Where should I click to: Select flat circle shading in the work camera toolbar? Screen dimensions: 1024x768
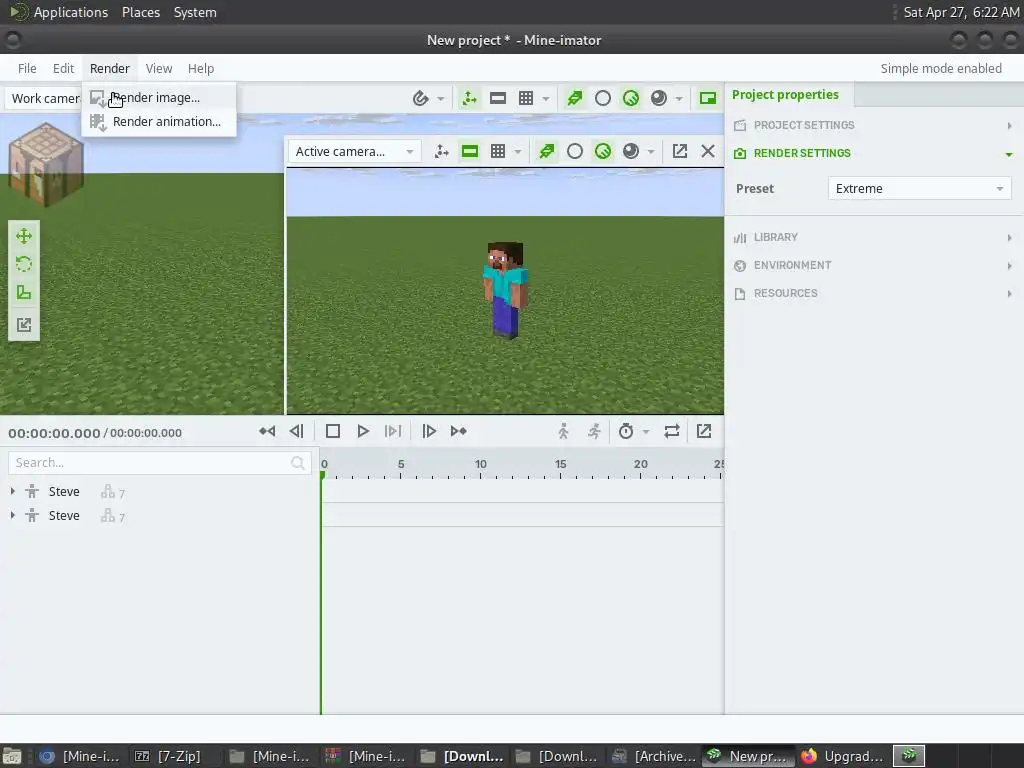click(603, 99)
